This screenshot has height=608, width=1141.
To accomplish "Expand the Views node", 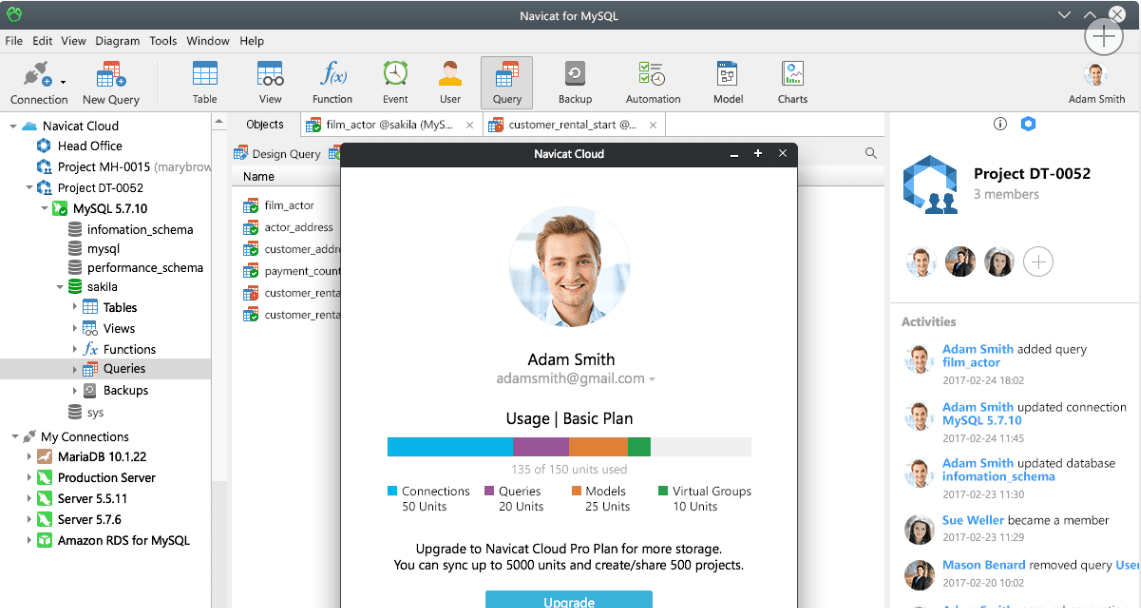I will tap(74, 328).
